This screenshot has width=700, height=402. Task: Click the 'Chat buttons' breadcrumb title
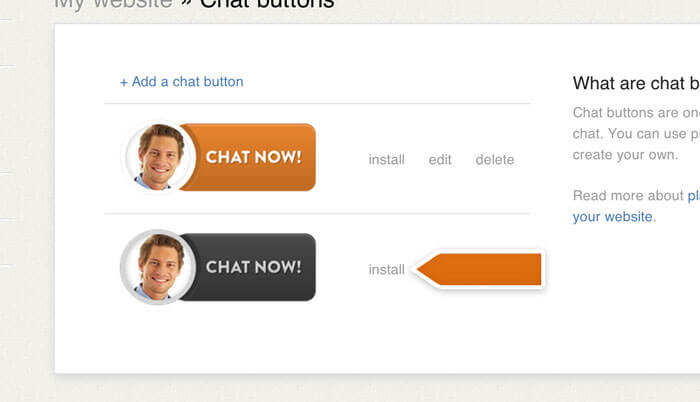click(x=267, y=4)
